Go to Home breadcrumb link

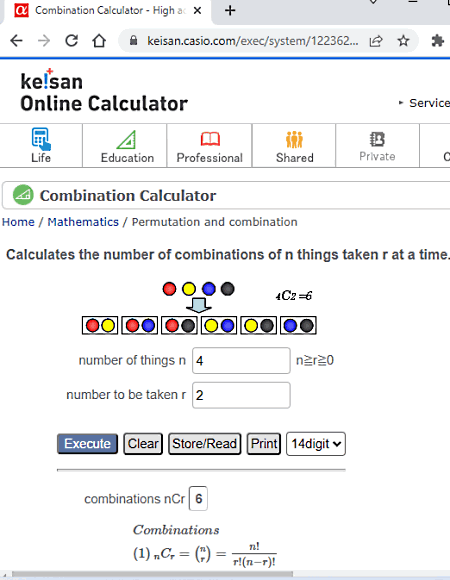tap(18, 222)
